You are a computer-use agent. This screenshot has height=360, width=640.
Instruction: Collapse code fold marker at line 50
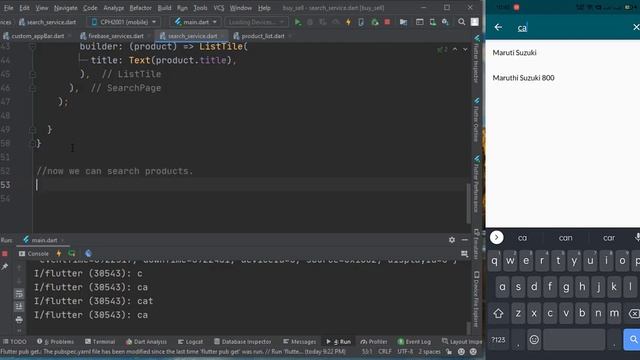pos(33,143)
